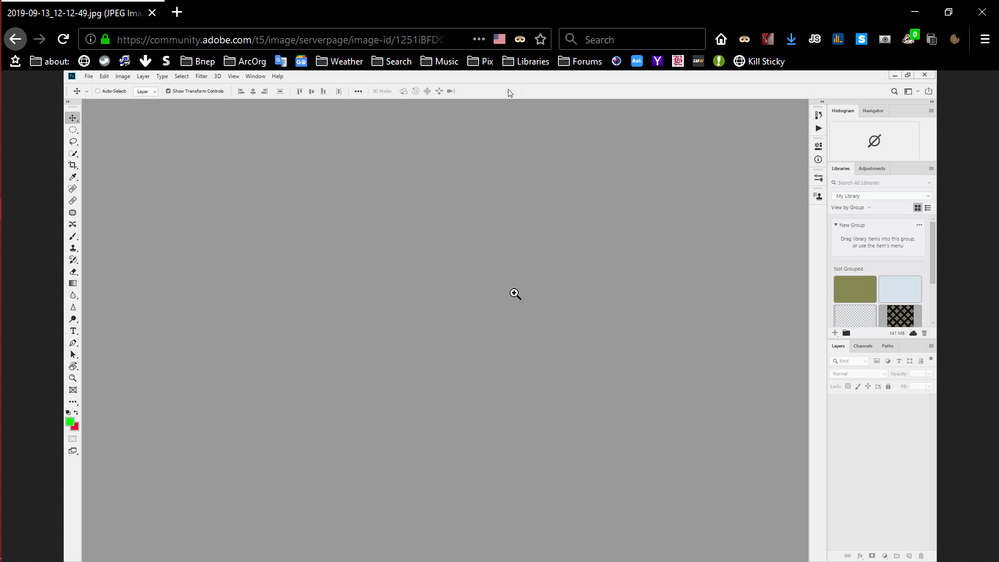Viewport: 999px width, 562px height.
Task: Open the workspace switcher dropdown
Action: coord(912,91)
